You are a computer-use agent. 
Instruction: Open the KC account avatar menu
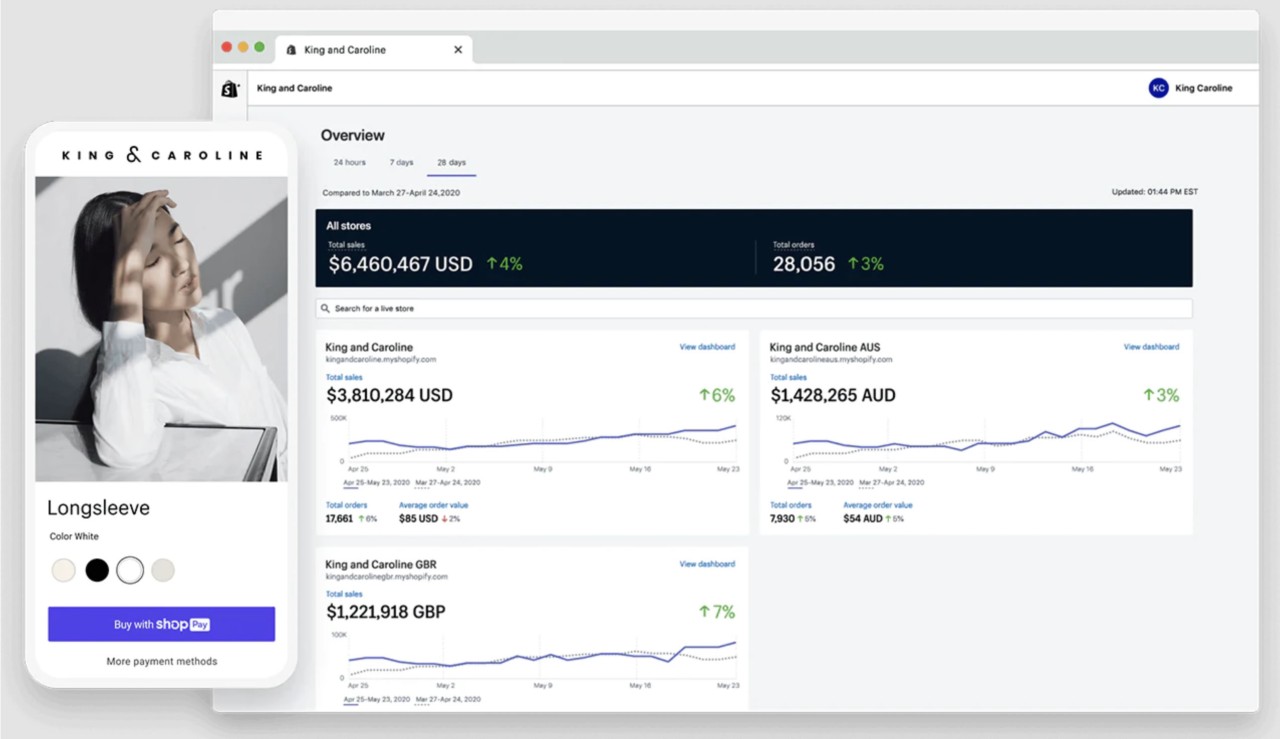click(1158, 88)
